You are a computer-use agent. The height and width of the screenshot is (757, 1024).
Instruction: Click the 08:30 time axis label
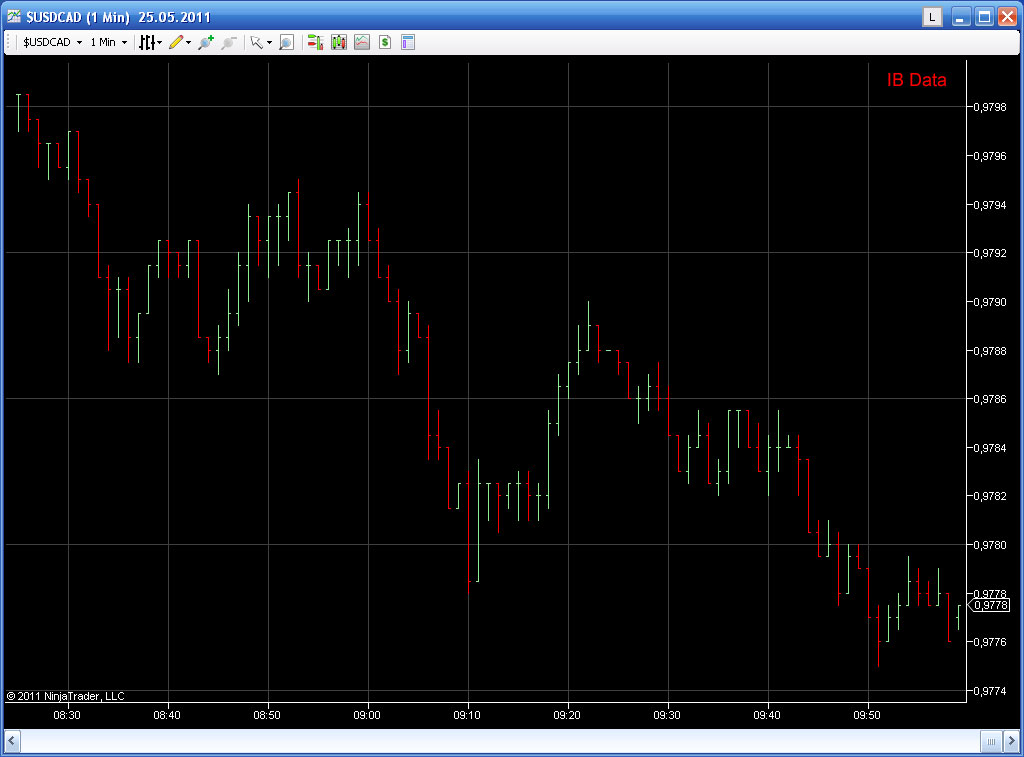(x=67, y=715)
